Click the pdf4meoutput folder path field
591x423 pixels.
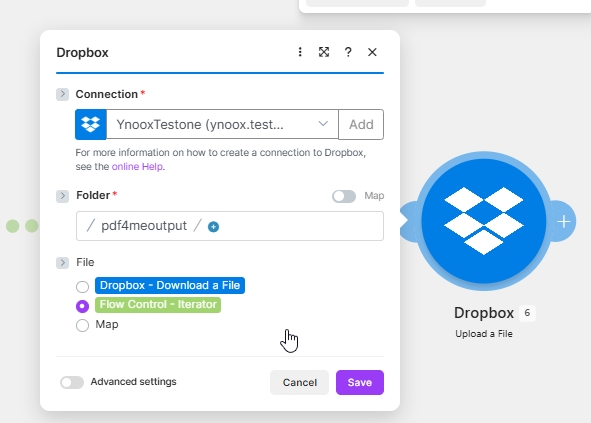[230, 226]
